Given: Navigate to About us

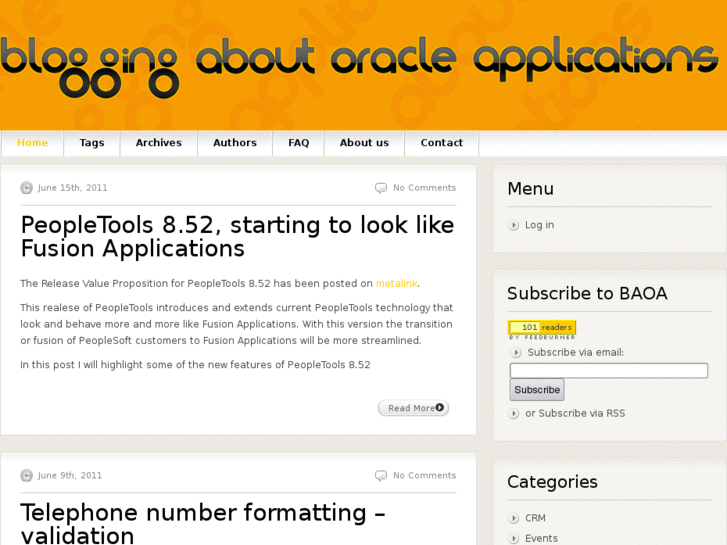Looking at the screenshot, I should click(x=364, y=143).
